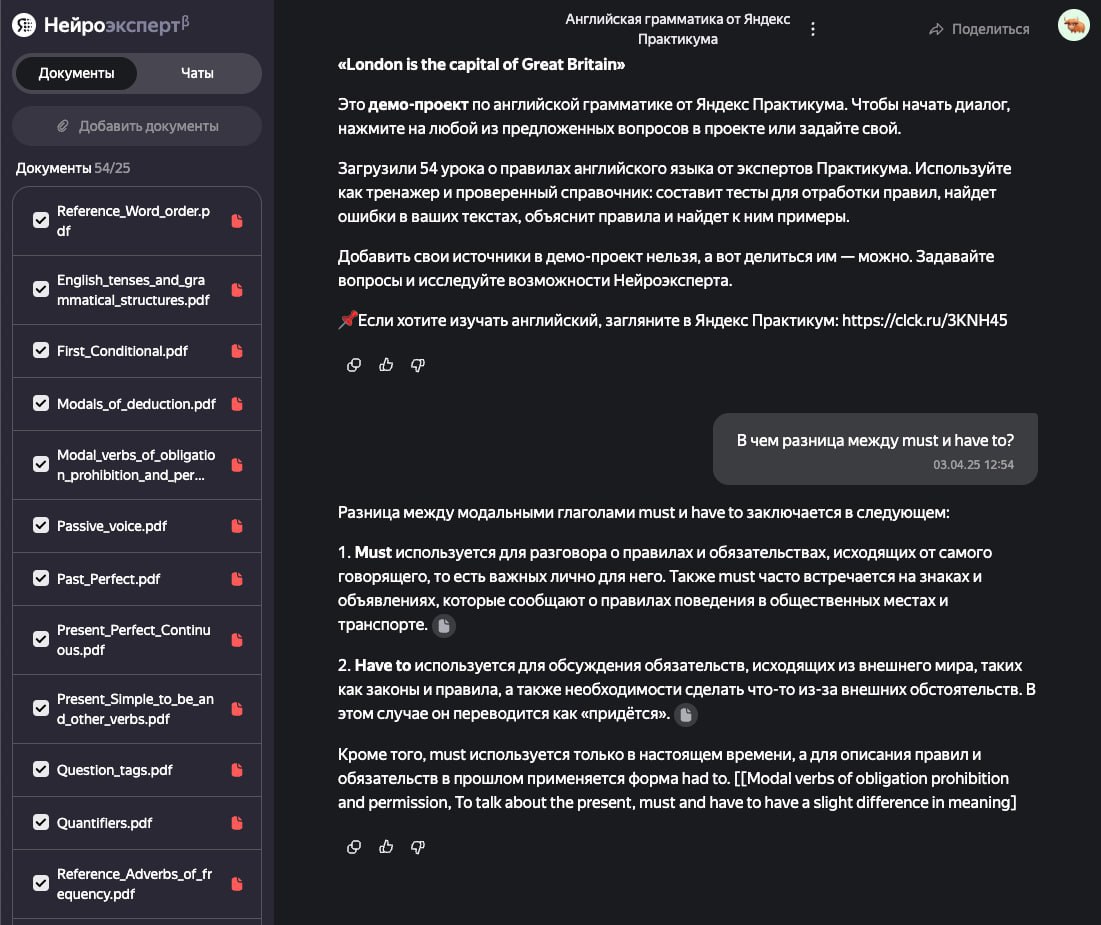This screenshot has width=1101, height=925.
Task: Toggle Past_Perfect.pdf checkbox
Action: tap(41, 578)
